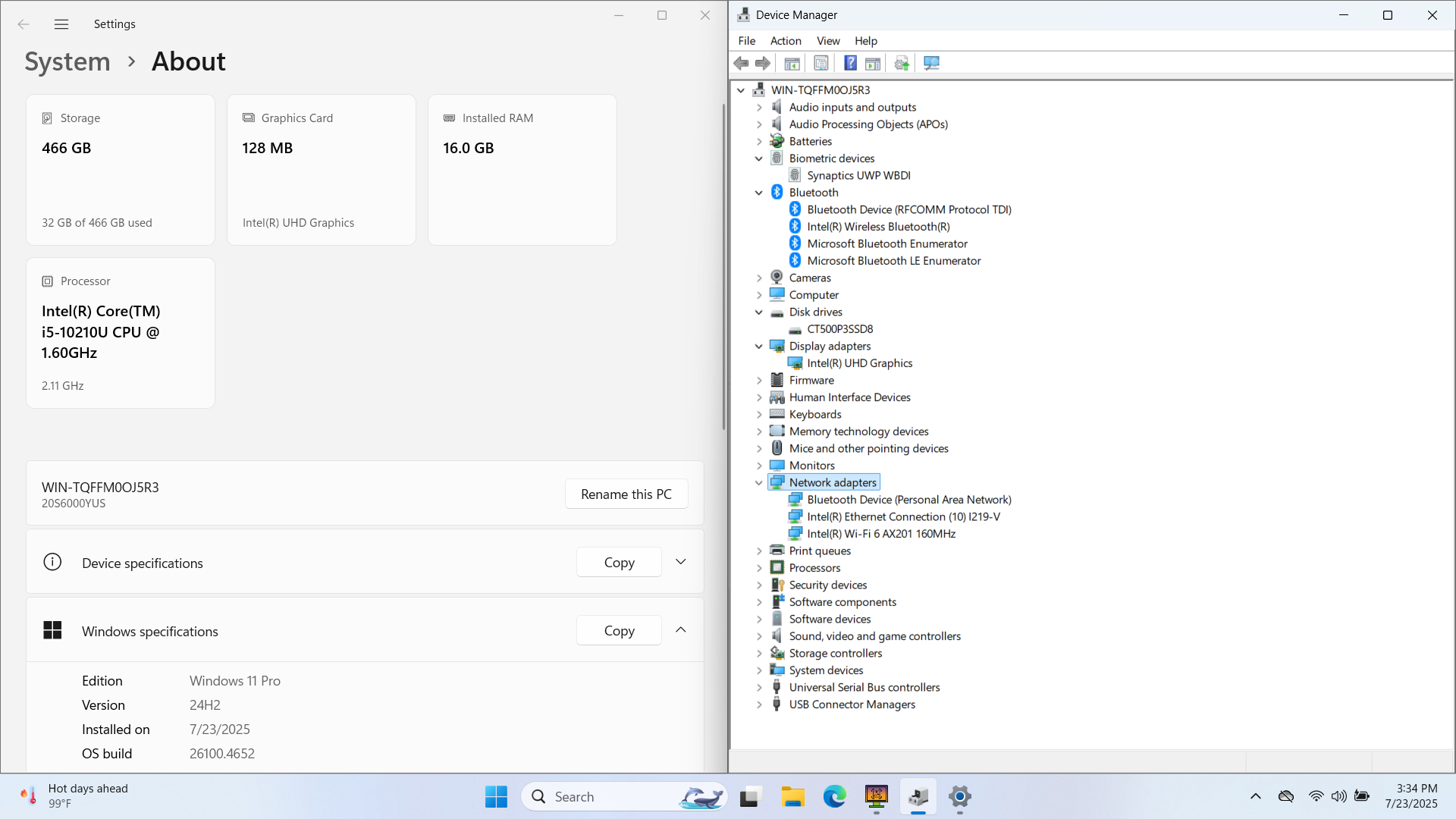Click the Storage card showing 466 GB
This screenshot has width=1456, height=819.
point(121,170)
